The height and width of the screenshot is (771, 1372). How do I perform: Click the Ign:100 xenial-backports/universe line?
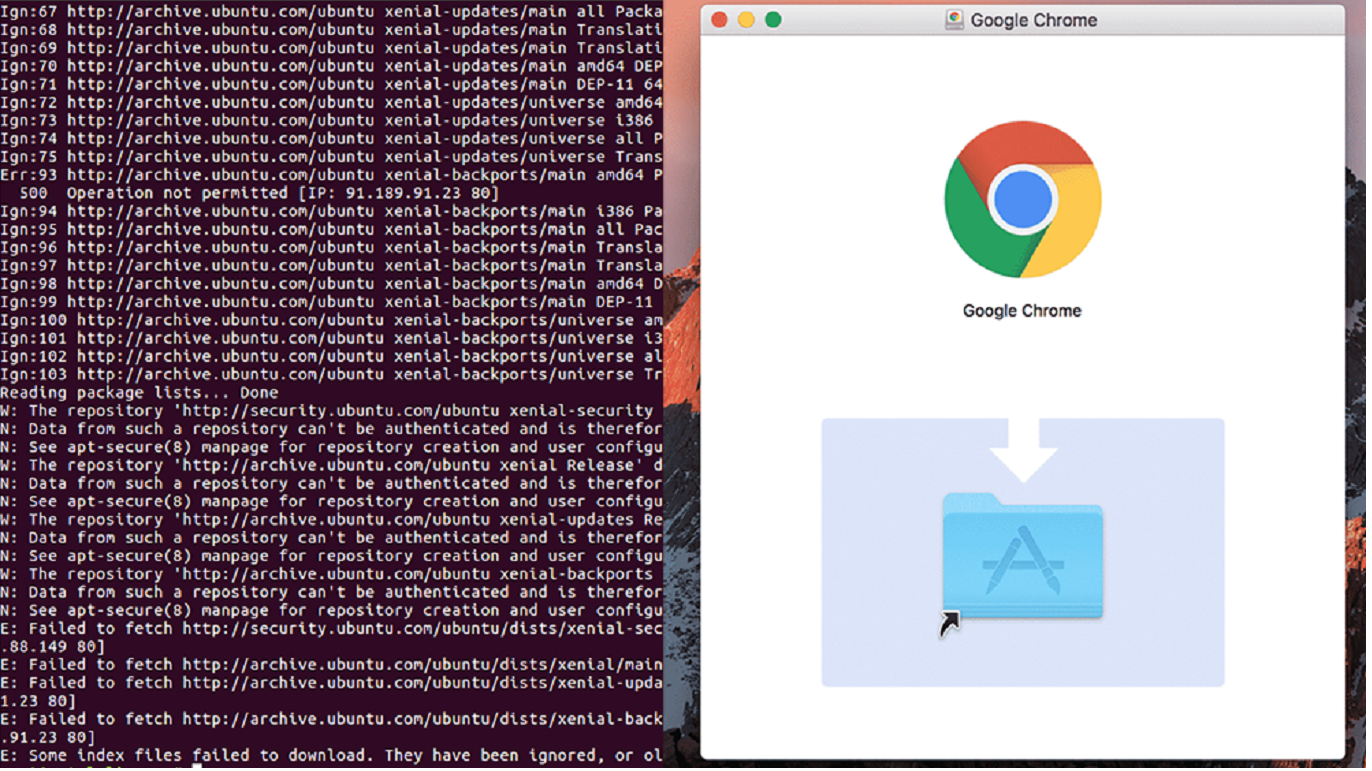coord(331,320)
